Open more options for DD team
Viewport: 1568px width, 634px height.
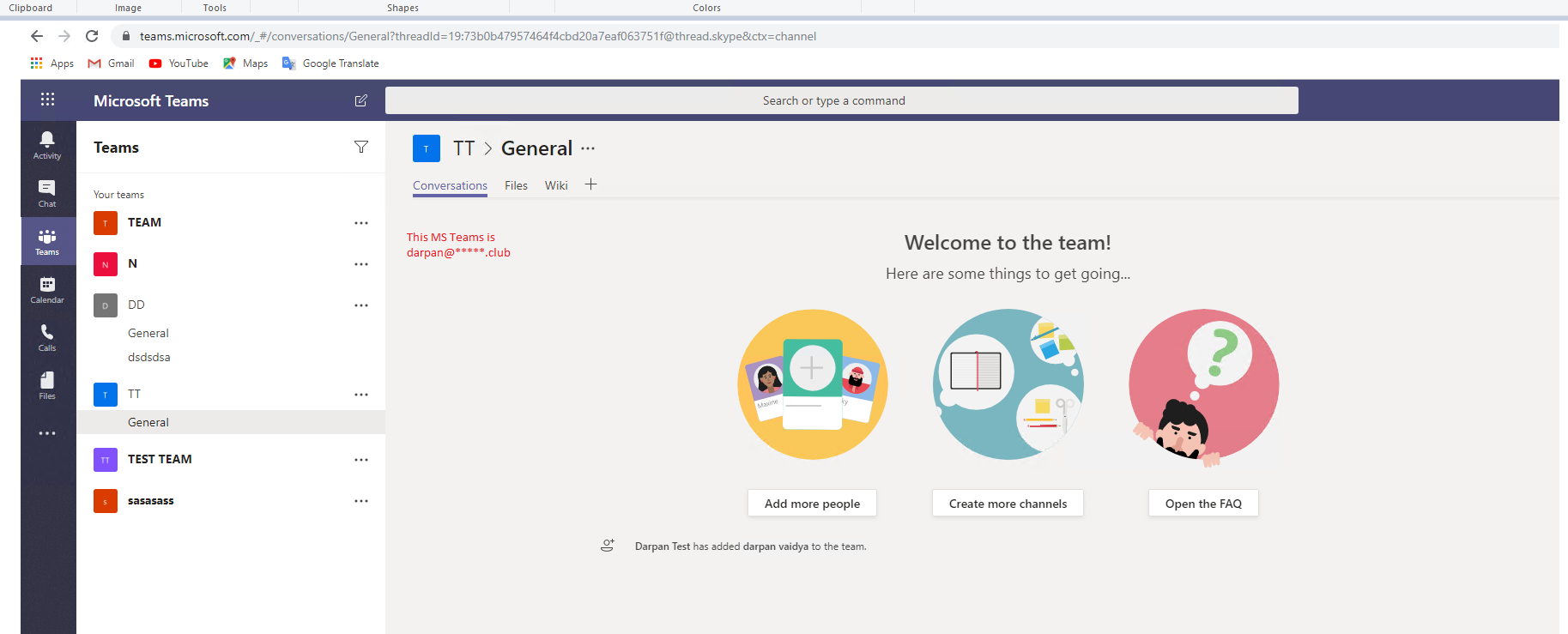[x=361, y=305]
